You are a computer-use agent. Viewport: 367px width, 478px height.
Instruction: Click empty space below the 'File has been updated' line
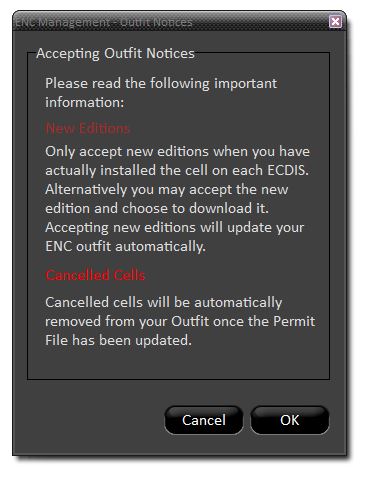pos(178,363)
